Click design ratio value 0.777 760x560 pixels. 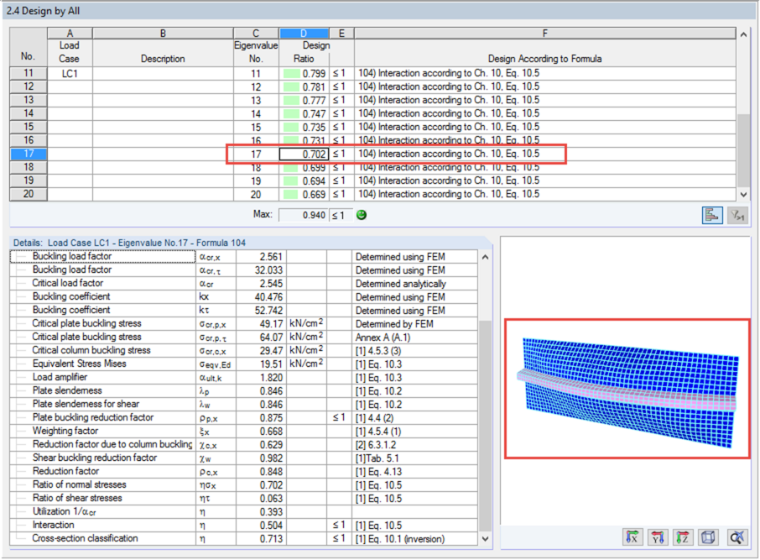pyautogui.click(x=304, y=100)
